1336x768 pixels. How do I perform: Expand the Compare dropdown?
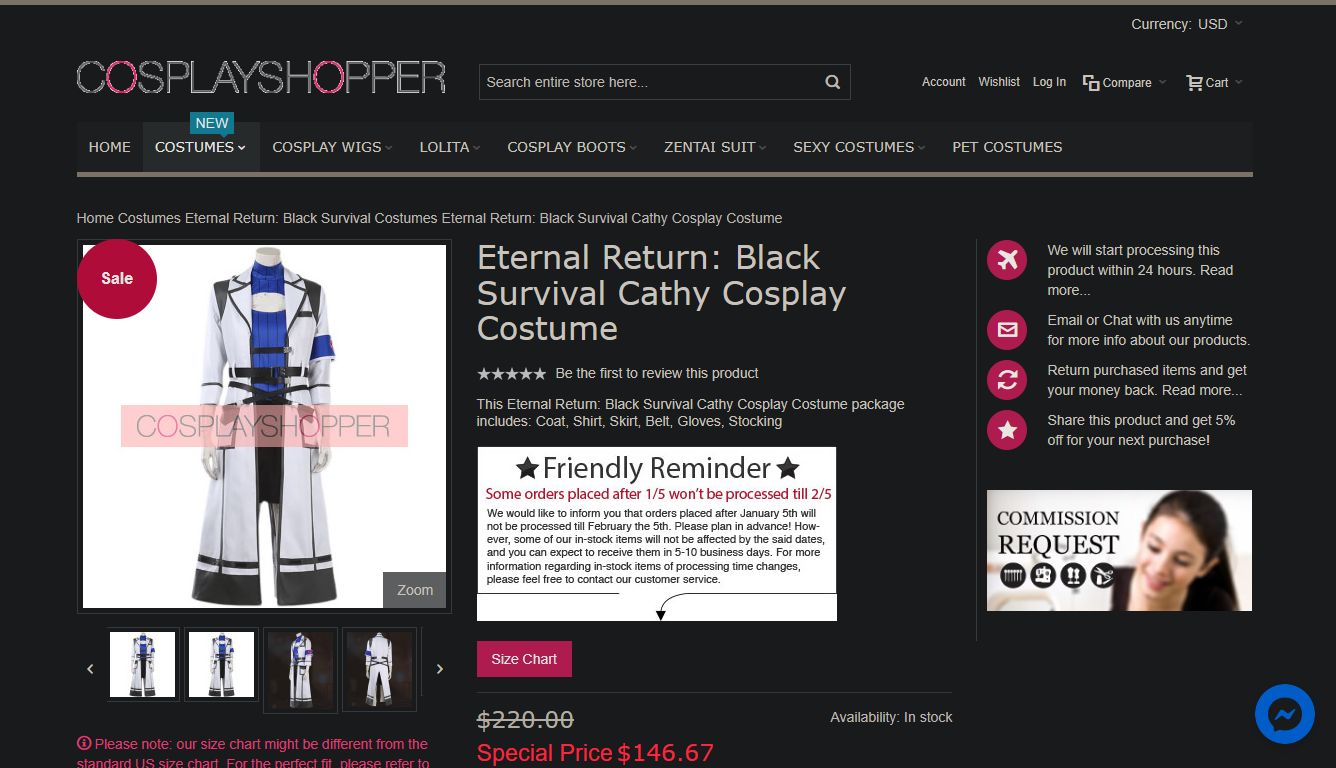1125,83
